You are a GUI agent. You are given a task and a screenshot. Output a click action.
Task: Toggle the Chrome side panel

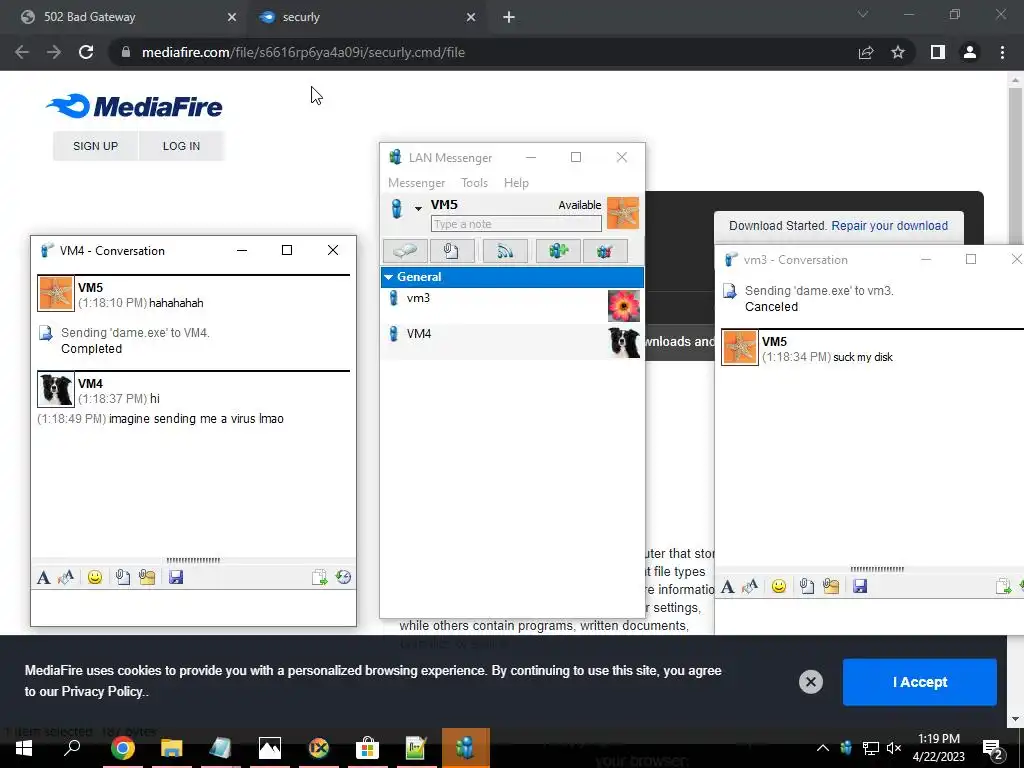pos(938,52)
